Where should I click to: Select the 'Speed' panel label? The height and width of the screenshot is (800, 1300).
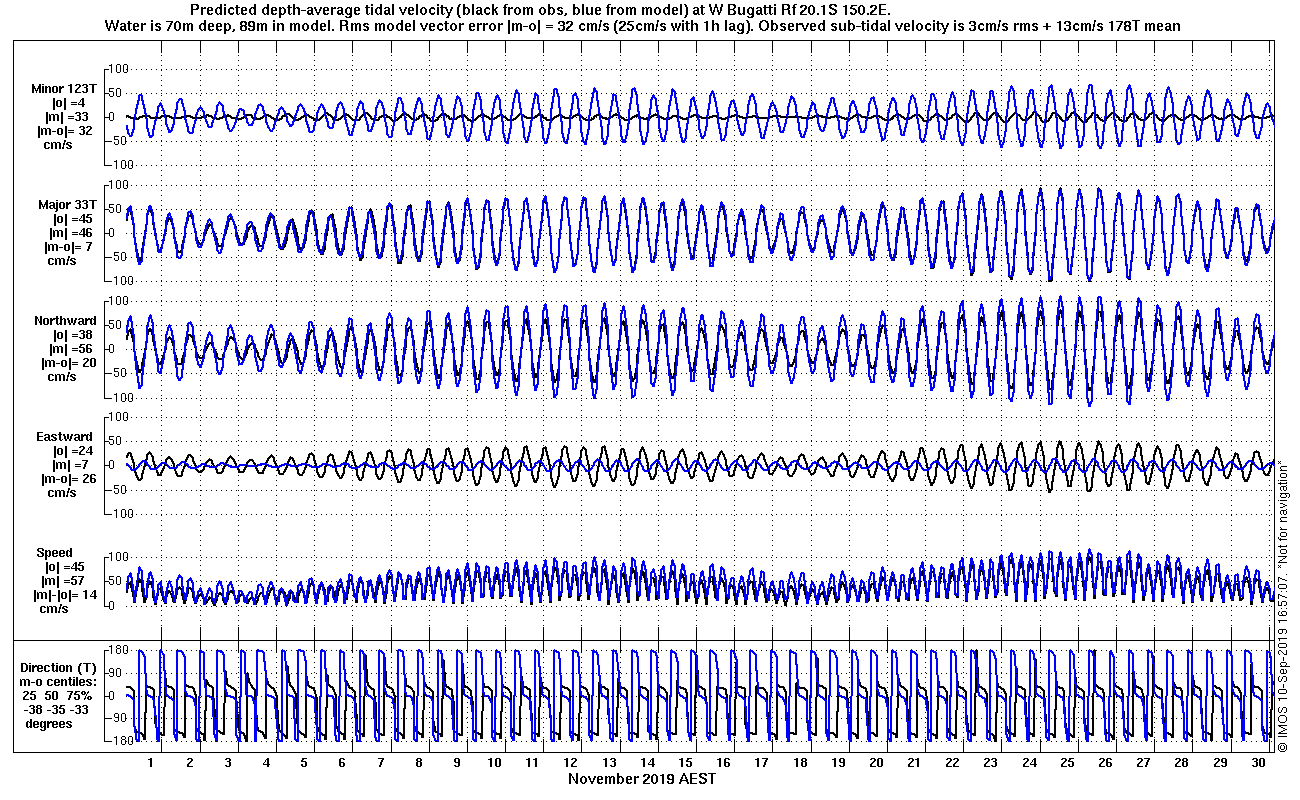[54, 553]
